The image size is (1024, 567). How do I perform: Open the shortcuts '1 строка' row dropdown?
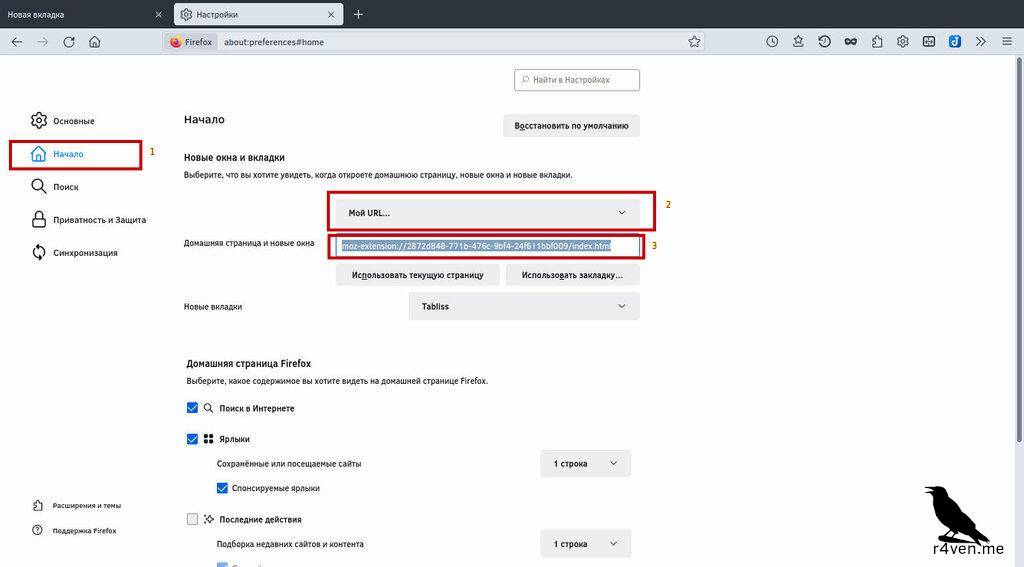(585, 463)
